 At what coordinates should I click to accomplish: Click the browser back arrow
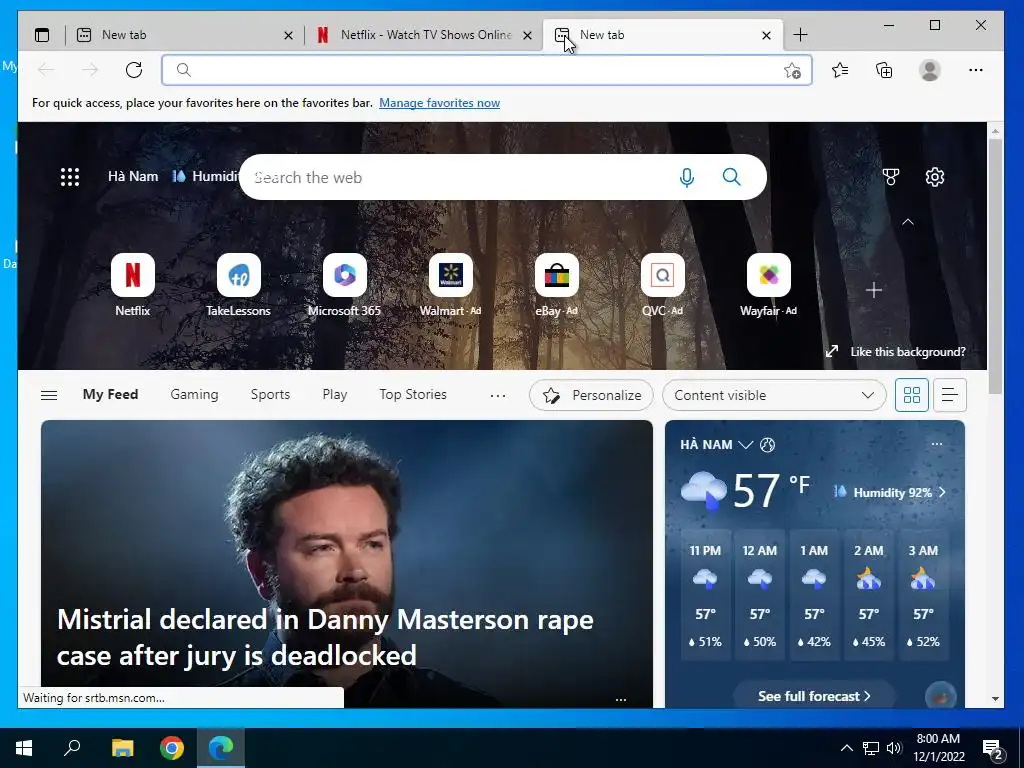(46, 70)
